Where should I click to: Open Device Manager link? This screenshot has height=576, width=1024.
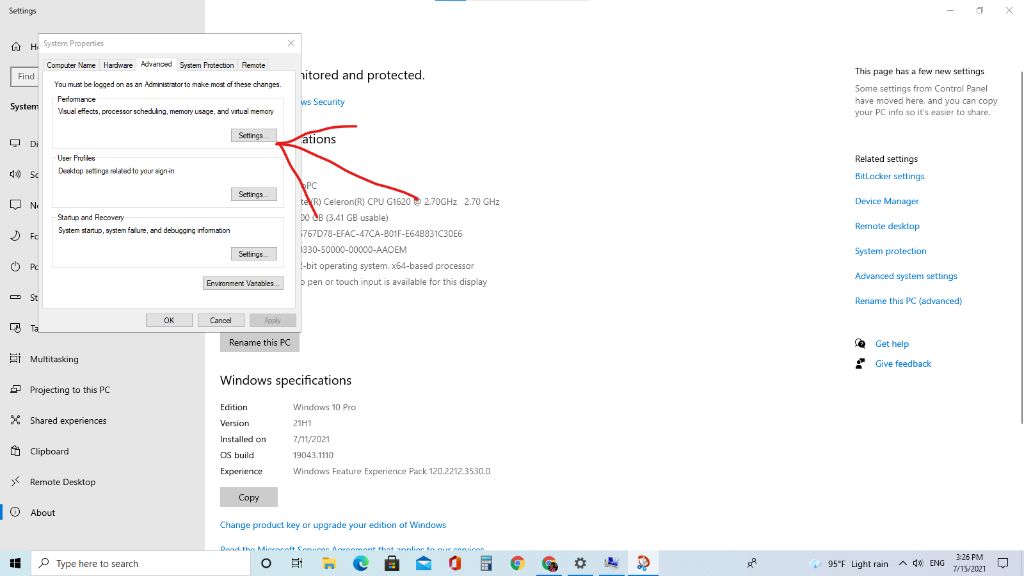(x=887, y=201)
